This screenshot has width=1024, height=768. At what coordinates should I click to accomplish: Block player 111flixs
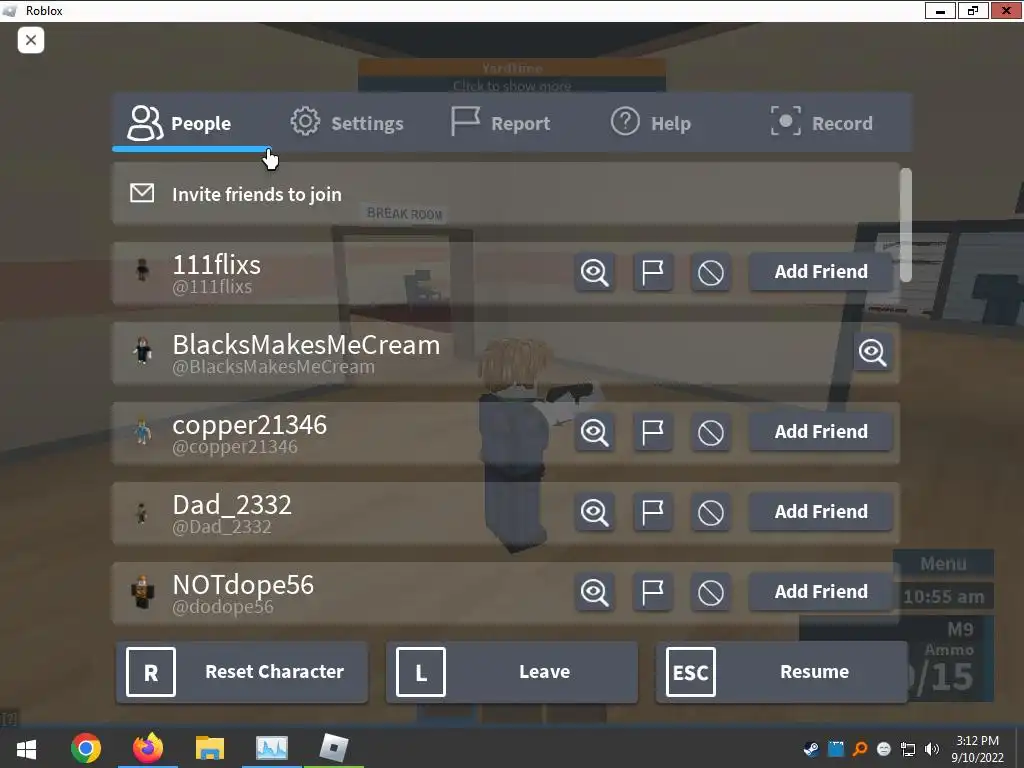point(711,272)
